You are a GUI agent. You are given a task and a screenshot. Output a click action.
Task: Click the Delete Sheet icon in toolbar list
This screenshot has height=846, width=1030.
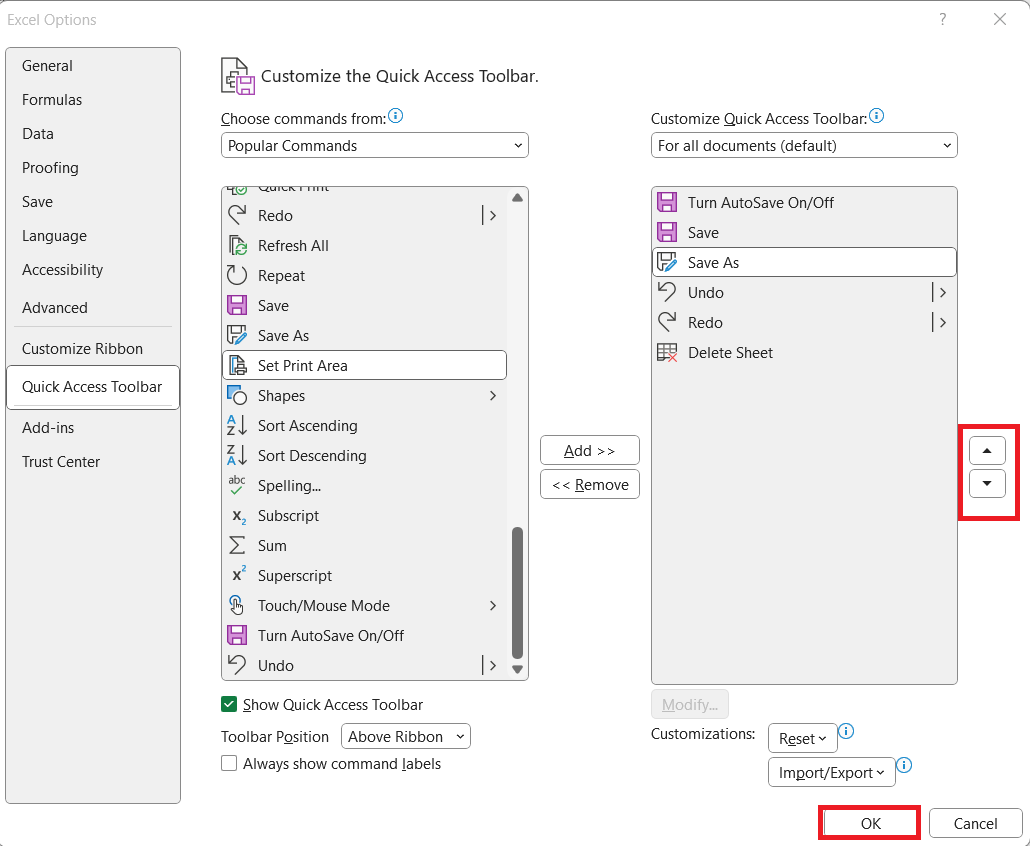click(x=667, y=353)
